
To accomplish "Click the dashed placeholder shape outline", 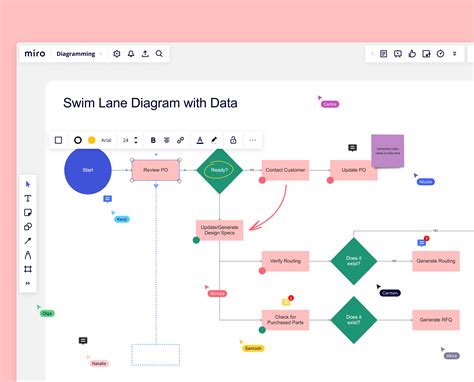I will coord(156,355).
